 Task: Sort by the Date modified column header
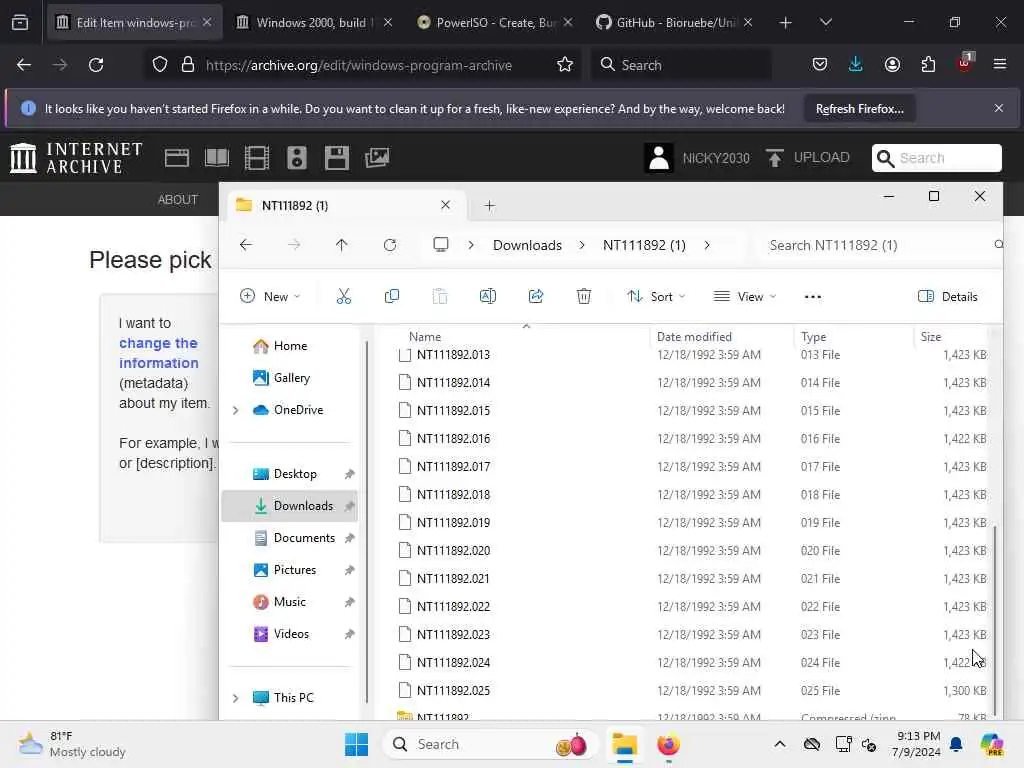(x=694, y=337)
